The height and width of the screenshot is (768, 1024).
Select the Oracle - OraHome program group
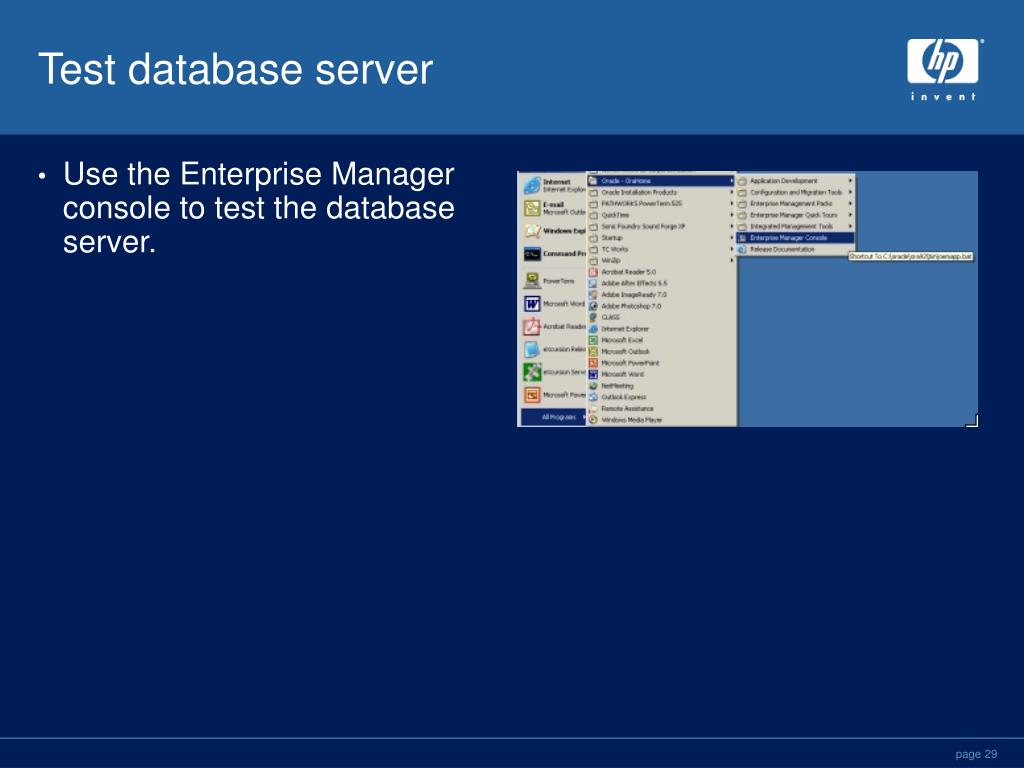click(x=662, y=181)
